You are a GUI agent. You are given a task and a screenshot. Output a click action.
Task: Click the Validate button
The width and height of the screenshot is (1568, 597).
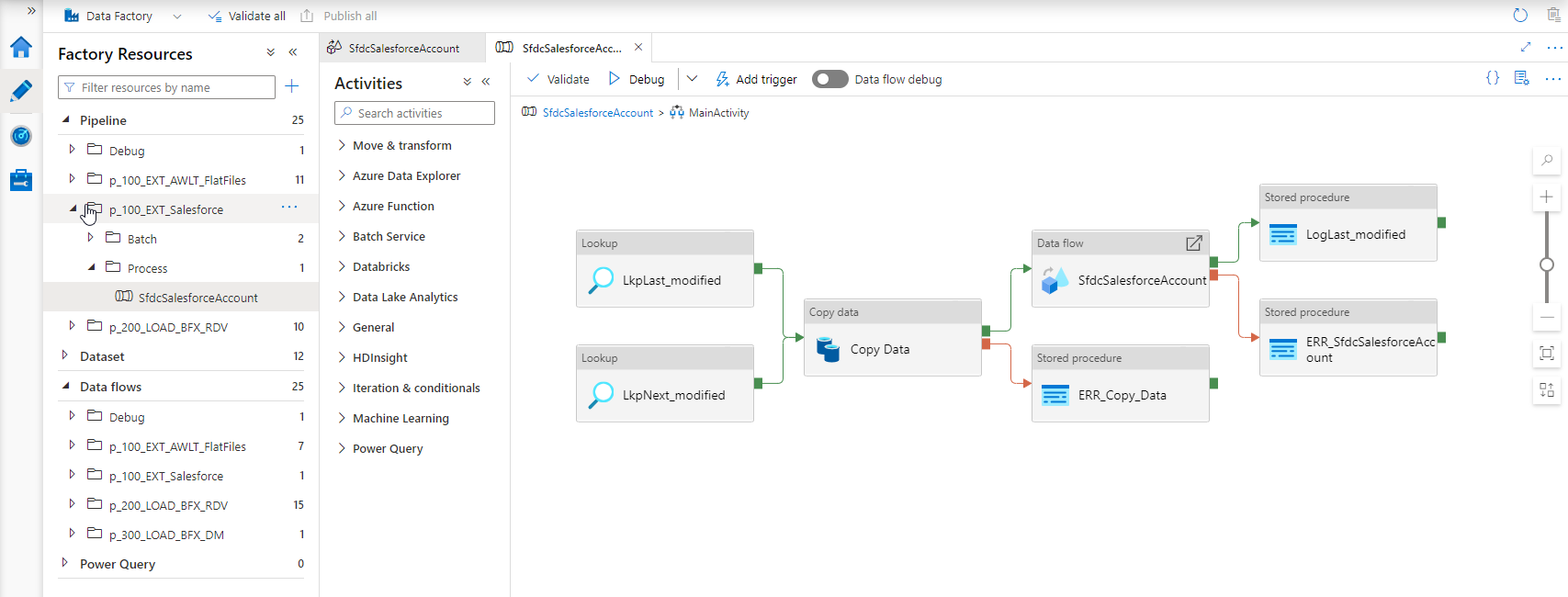tap(558, 79)
